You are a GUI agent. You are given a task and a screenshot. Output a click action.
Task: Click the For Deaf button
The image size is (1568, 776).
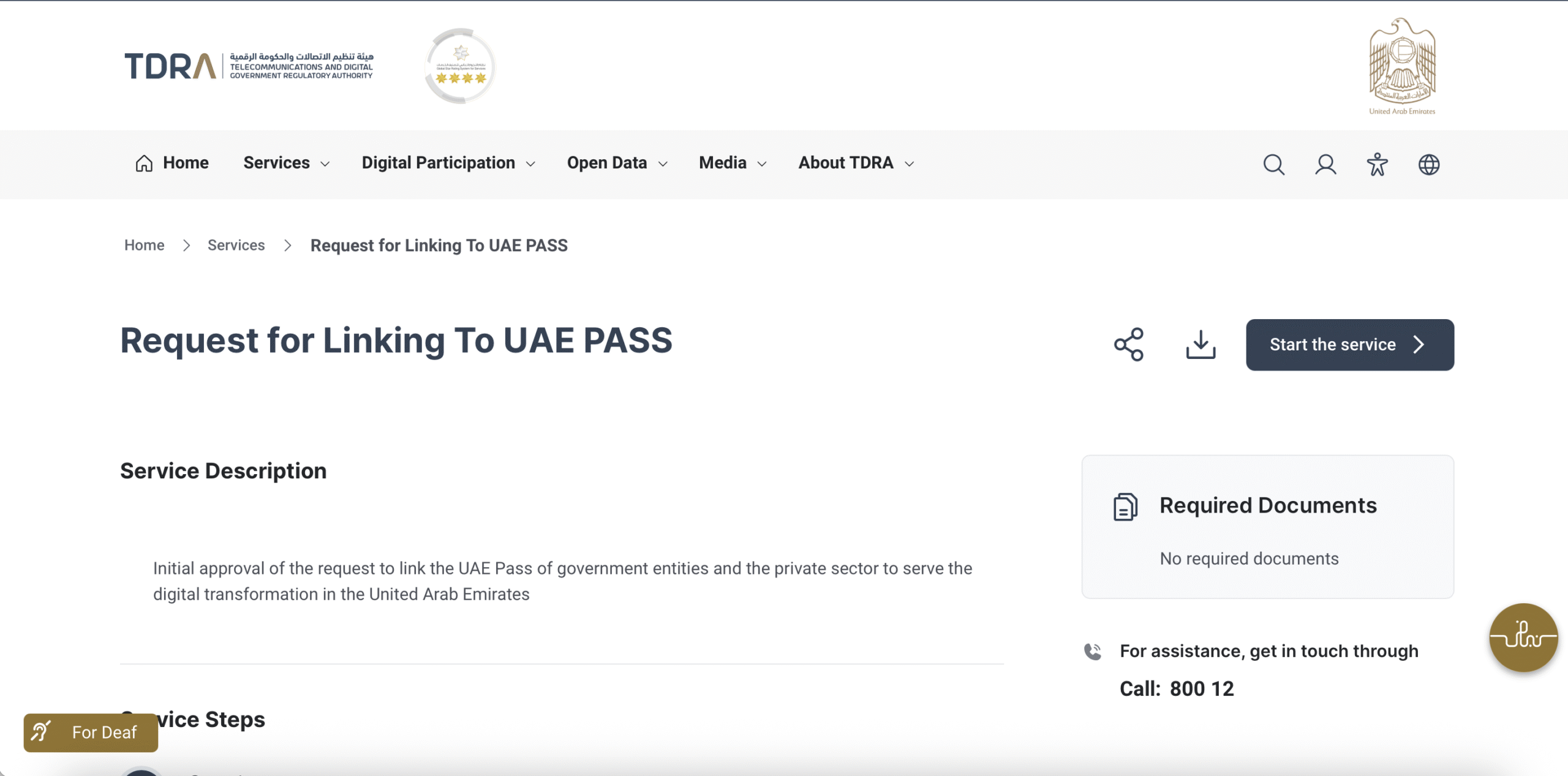[91, 733]
